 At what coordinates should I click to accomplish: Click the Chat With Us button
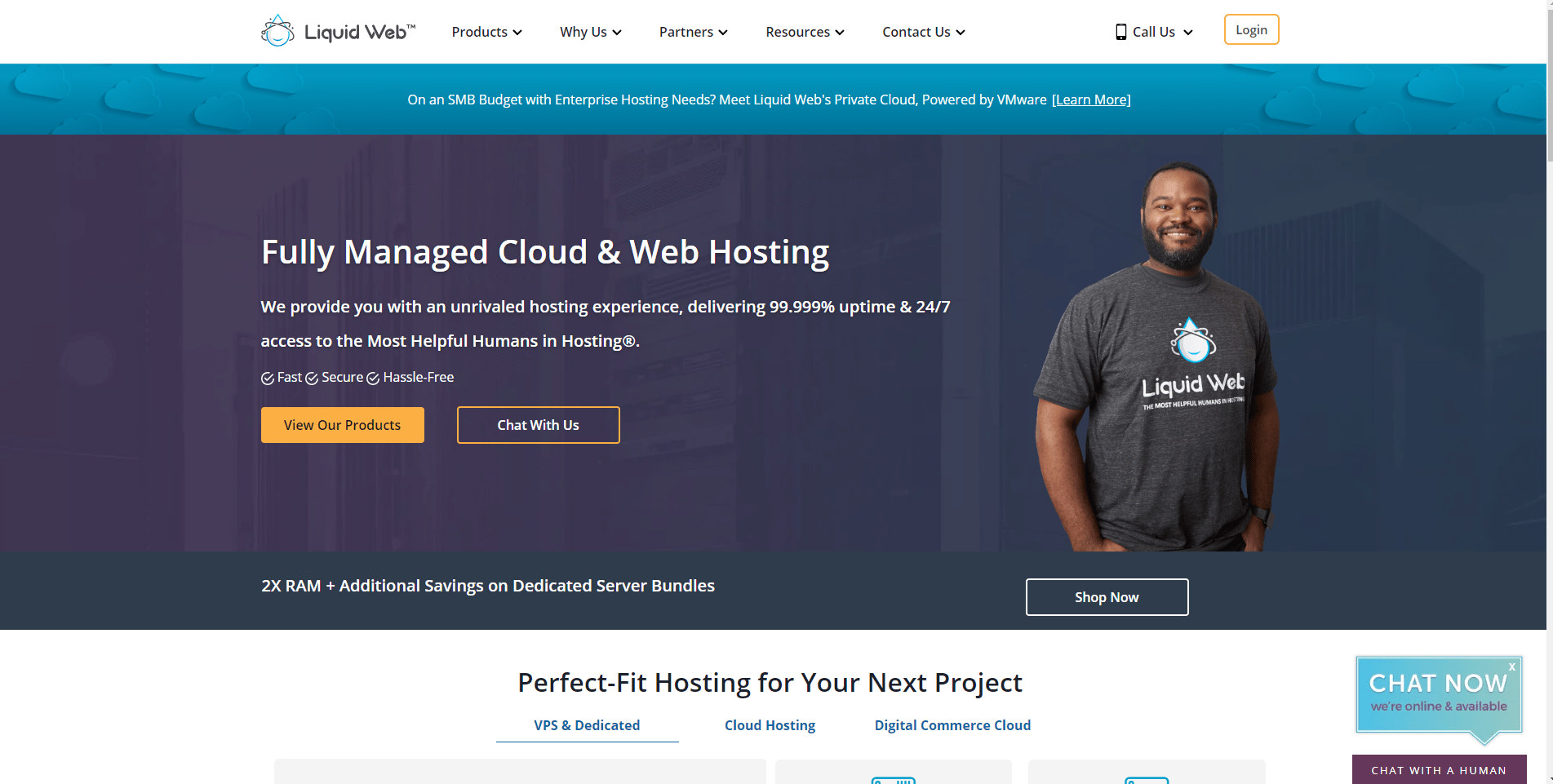(x=539, y=425)
